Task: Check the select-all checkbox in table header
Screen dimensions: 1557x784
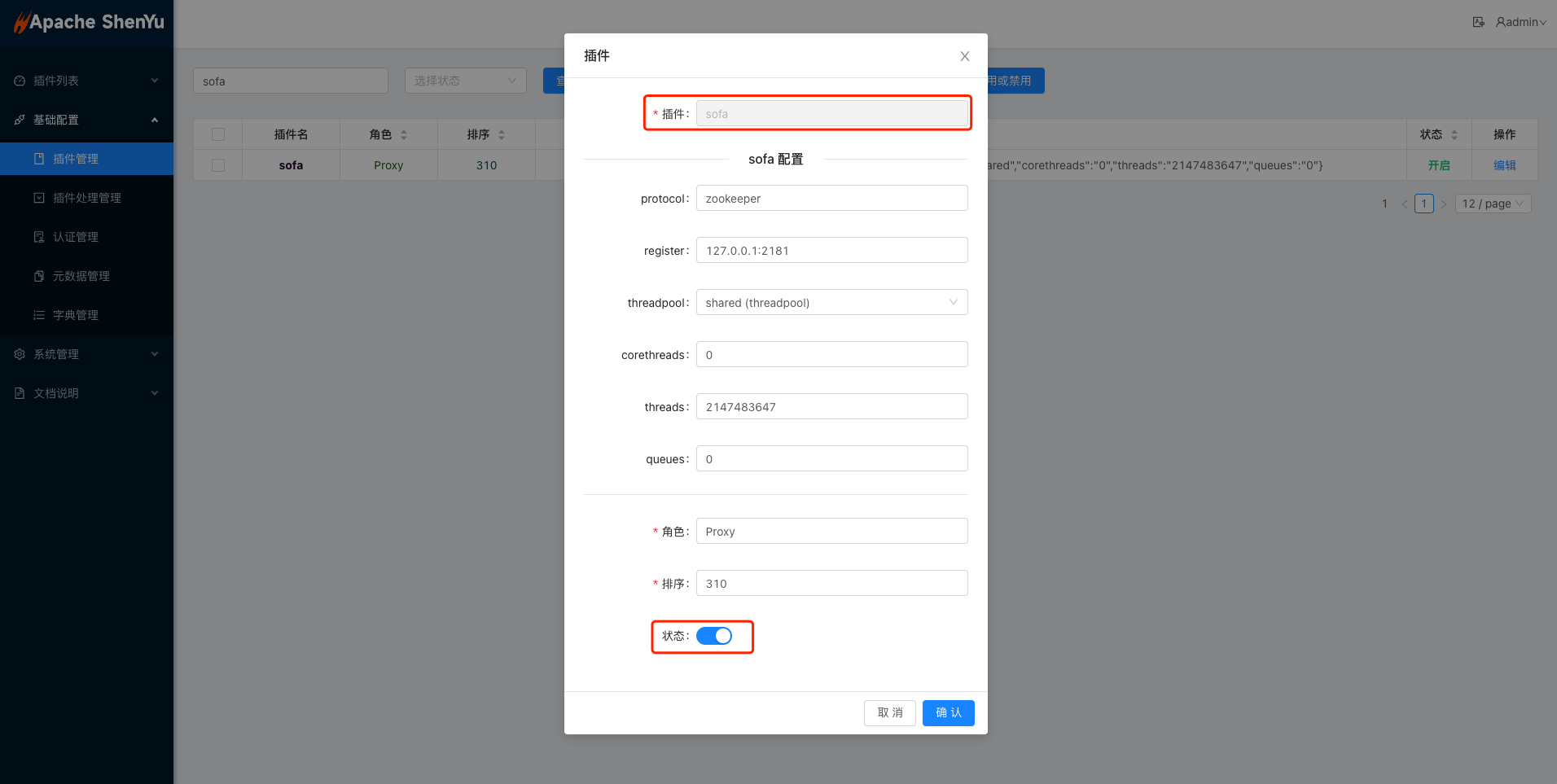Action: tap(218, 134)
